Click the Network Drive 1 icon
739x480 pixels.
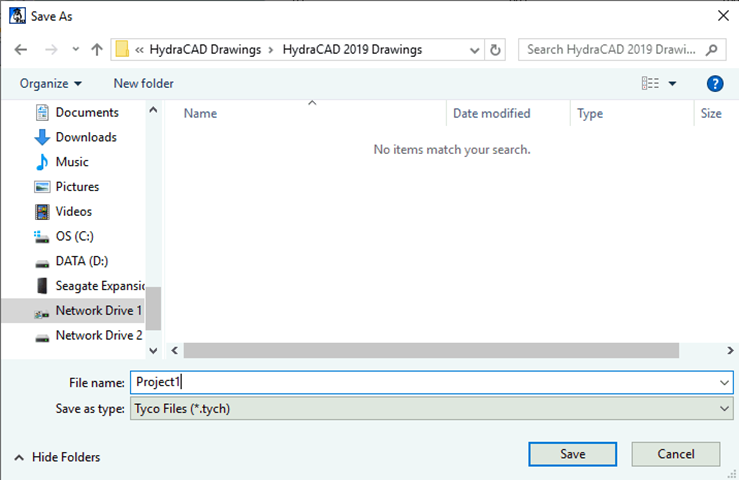tap(41, 313)
